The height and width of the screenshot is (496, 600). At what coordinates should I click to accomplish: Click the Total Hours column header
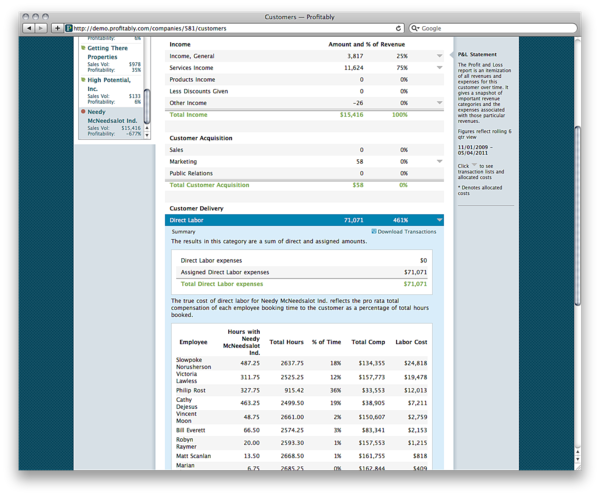286,342
